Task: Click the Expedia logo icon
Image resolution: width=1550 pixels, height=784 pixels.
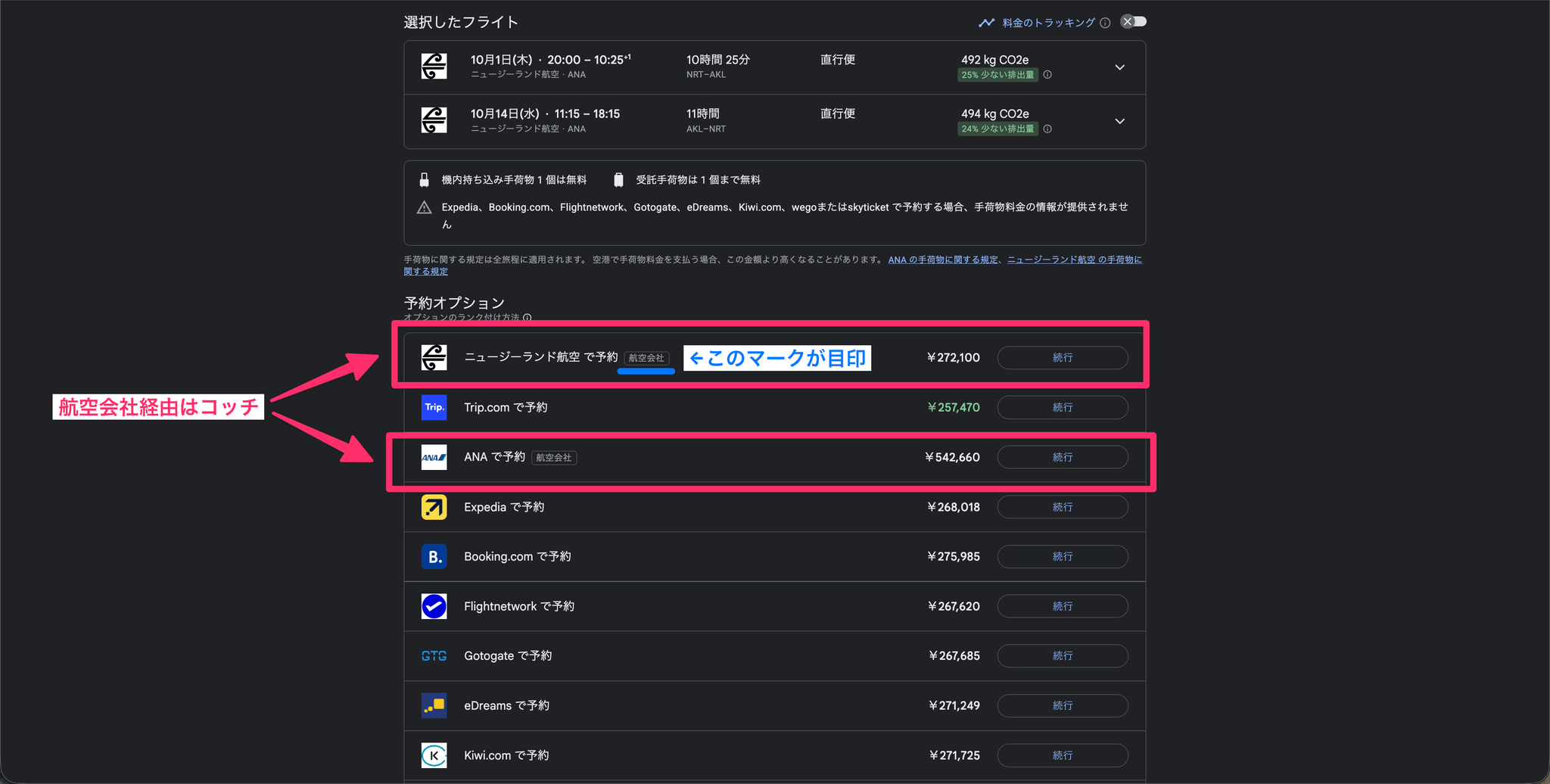Action: pyautogui.click(x=434, y=507)
